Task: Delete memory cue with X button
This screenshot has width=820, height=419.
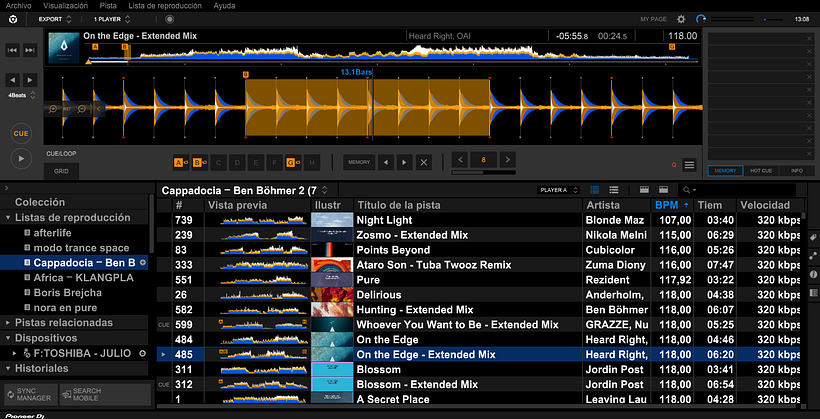Action: 423,162
